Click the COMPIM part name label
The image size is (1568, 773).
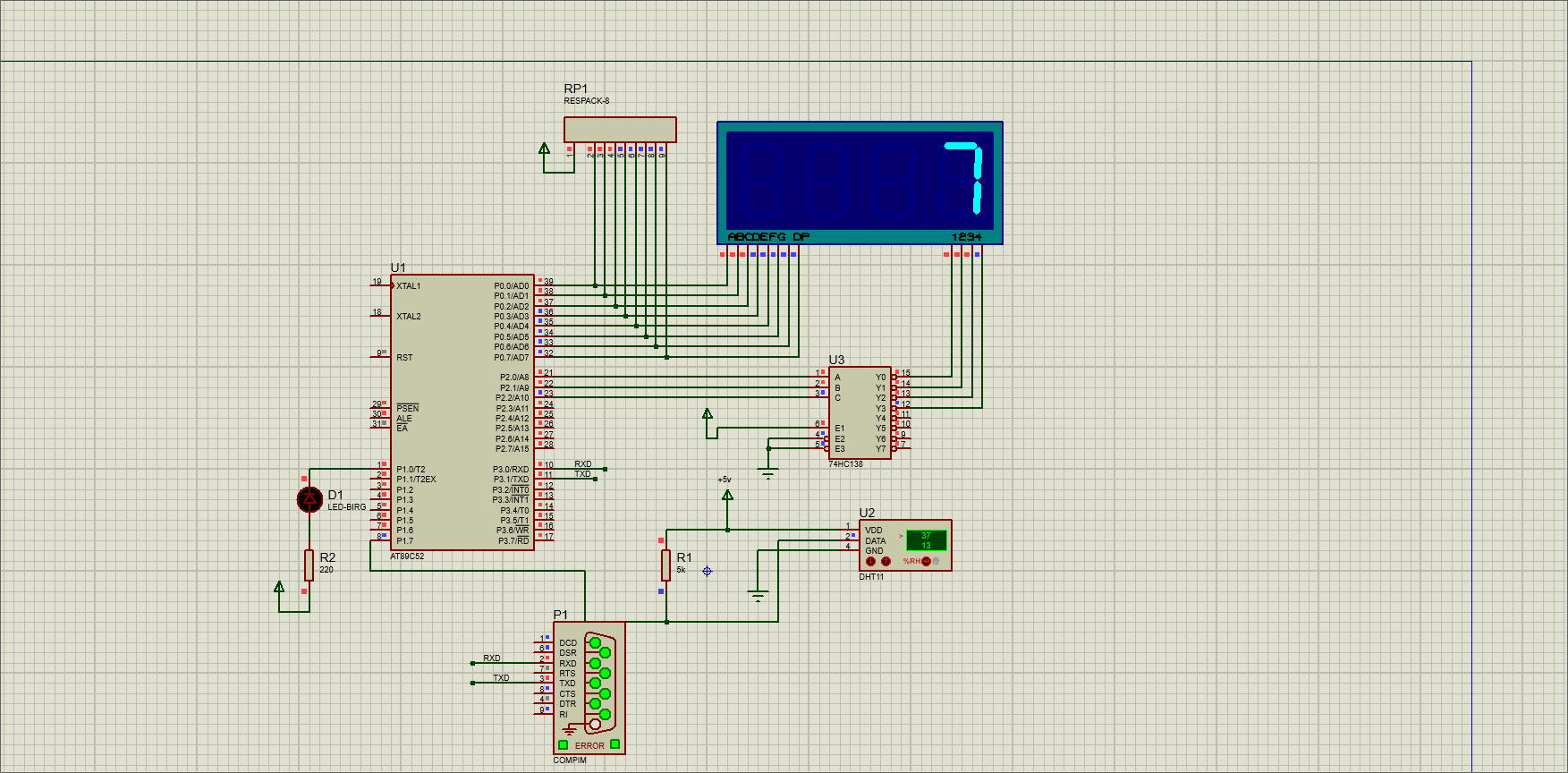click(x=570, y=760)
